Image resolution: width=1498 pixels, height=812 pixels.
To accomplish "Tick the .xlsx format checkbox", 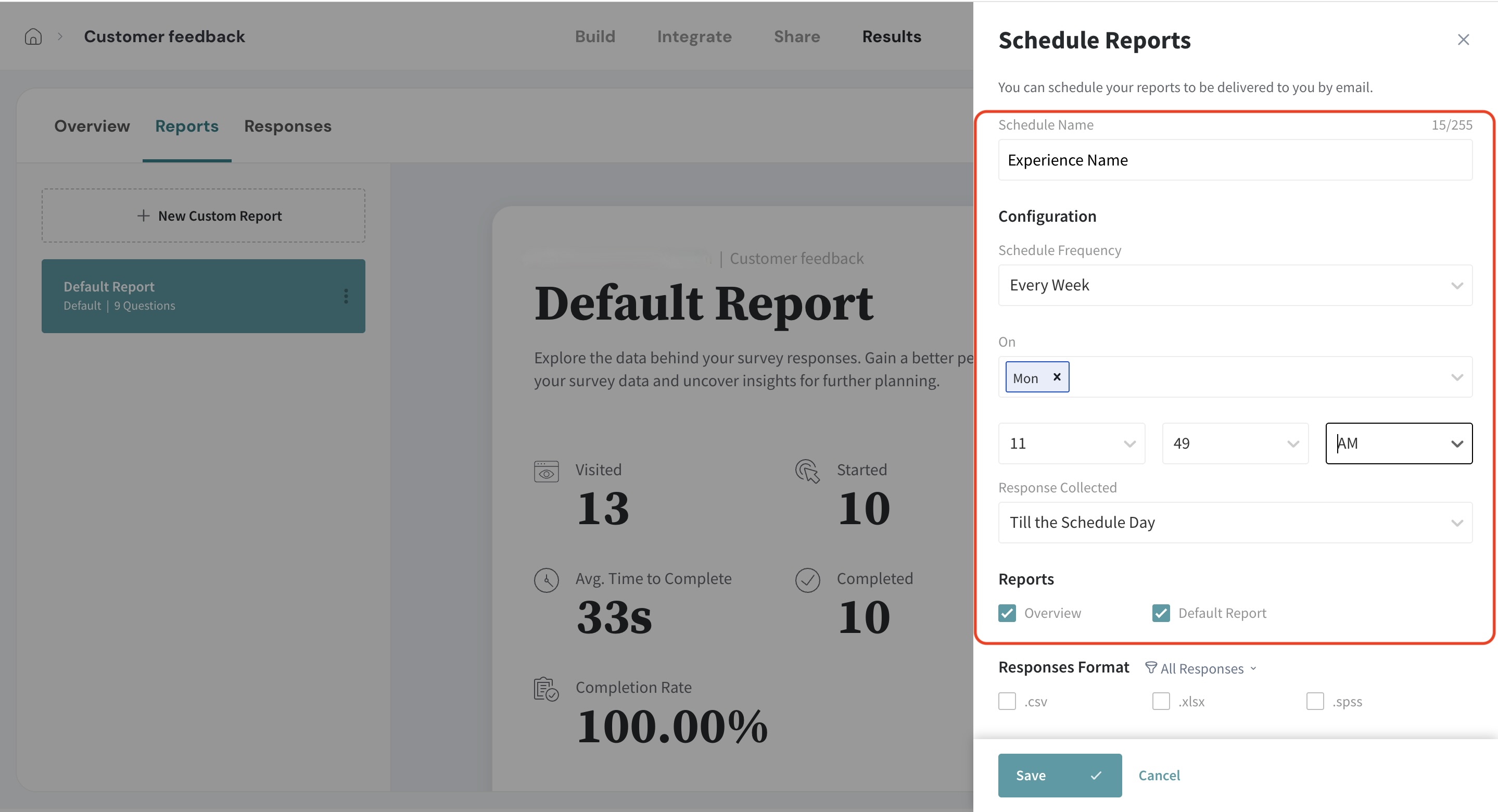I will pyautogui.click(x=1161, y=702).
